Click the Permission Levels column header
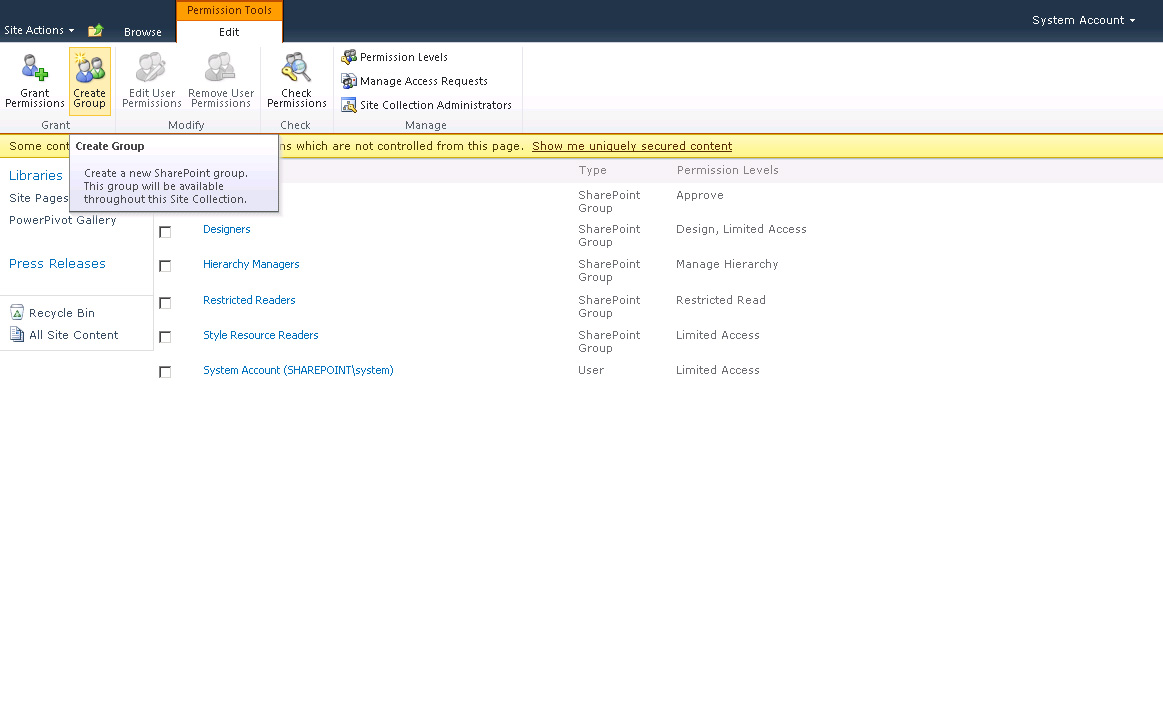 (x=728, y=170)
